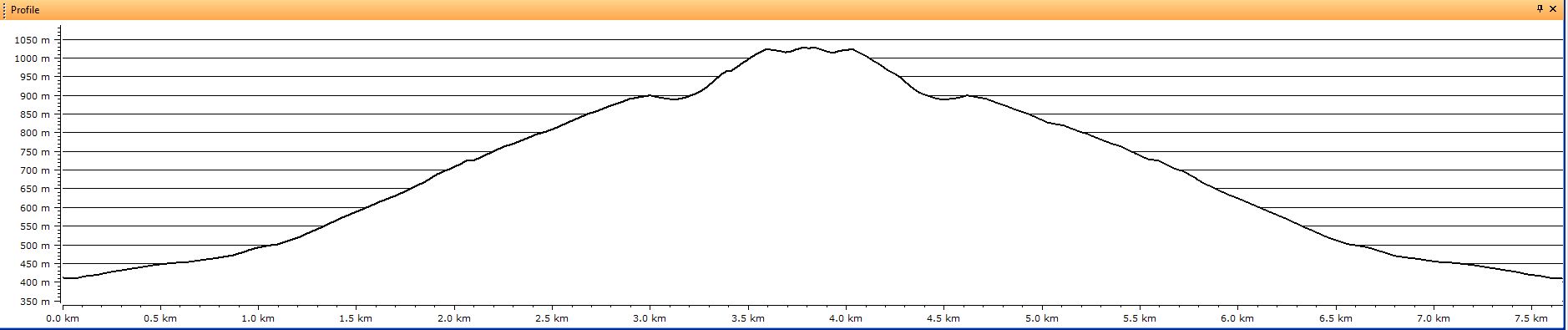Select the 900 m elevation label
Screen dimensions: 1568x330
35,96
